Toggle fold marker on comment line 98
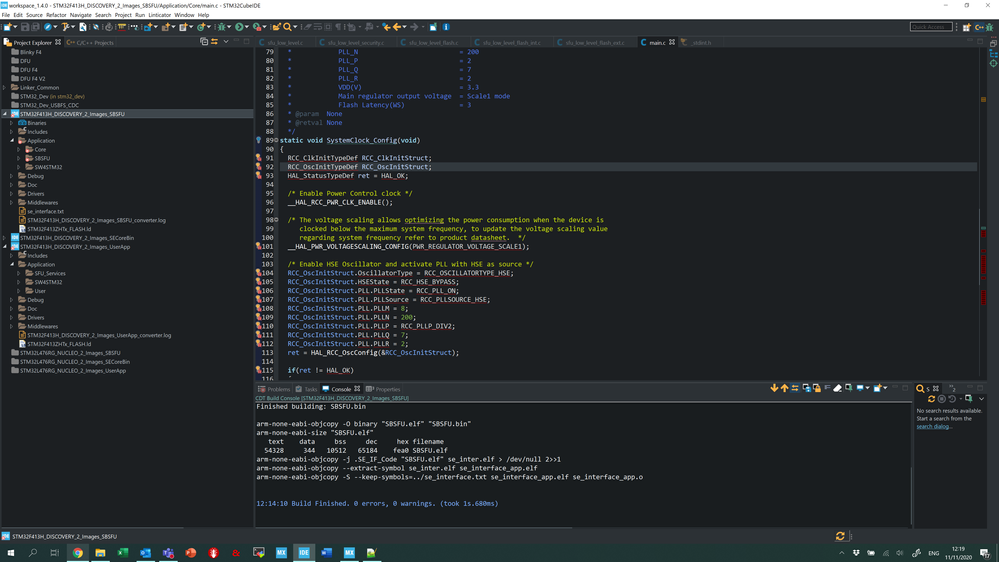This screenshot has height=562, width=999. (276, 220)
